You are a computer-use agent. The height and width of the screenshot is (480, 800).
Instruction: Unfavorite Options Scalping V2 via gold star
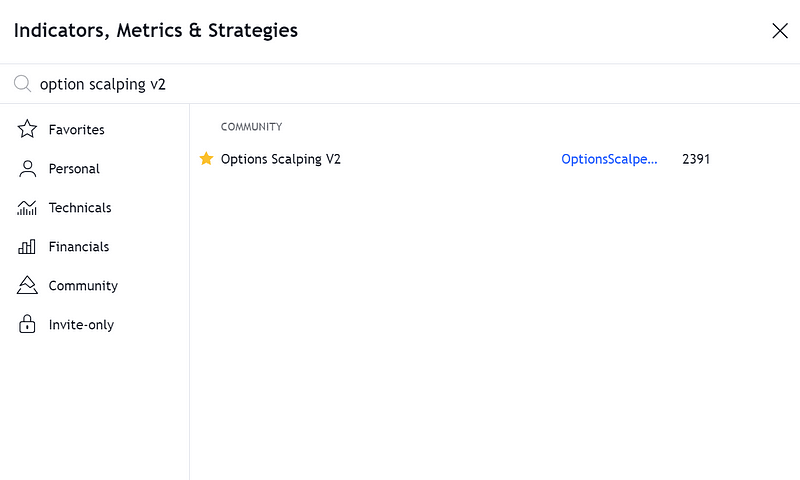click(206, 159)
